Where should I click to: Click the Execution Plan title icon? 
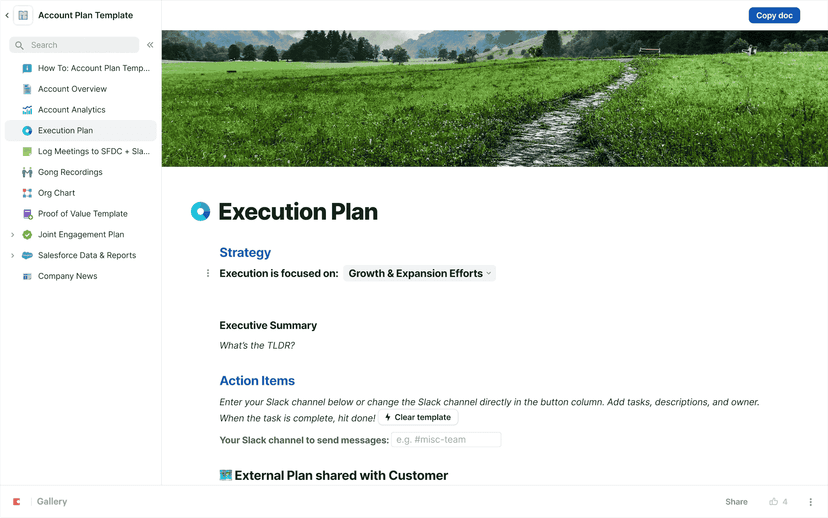(201, 211)
